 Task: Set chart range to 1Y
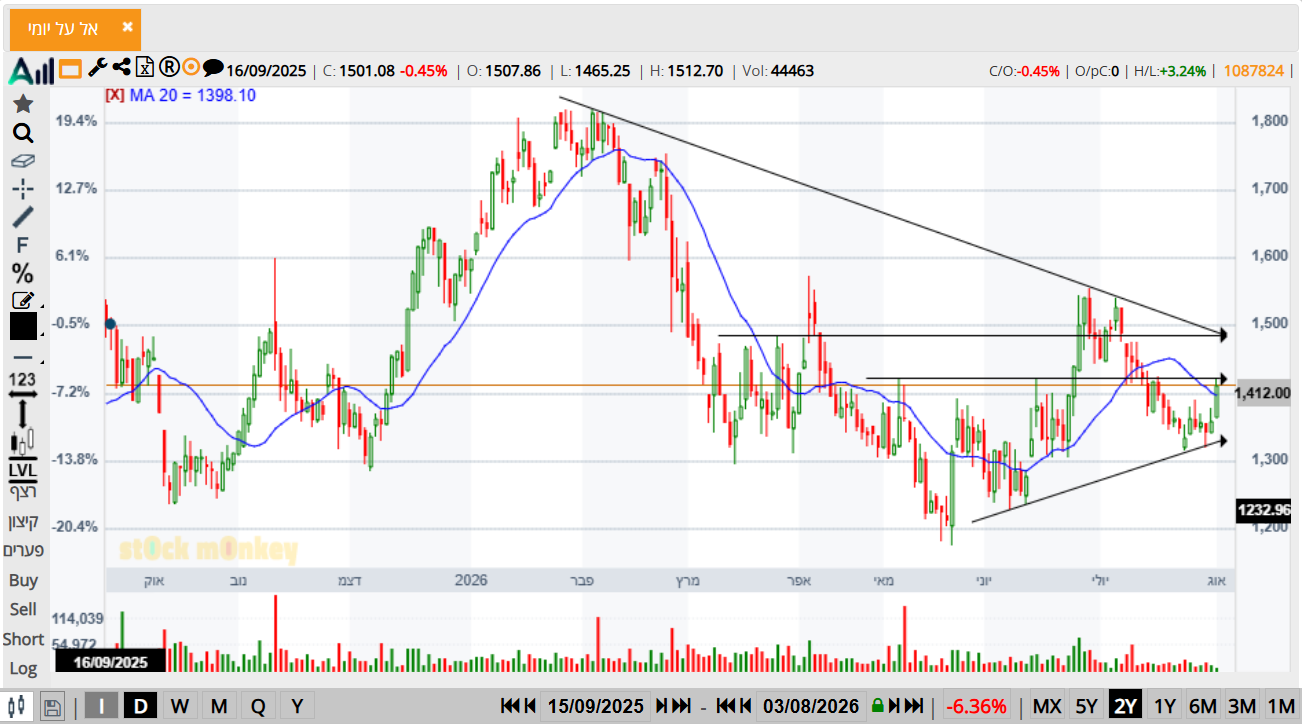tap(1165, 706)
